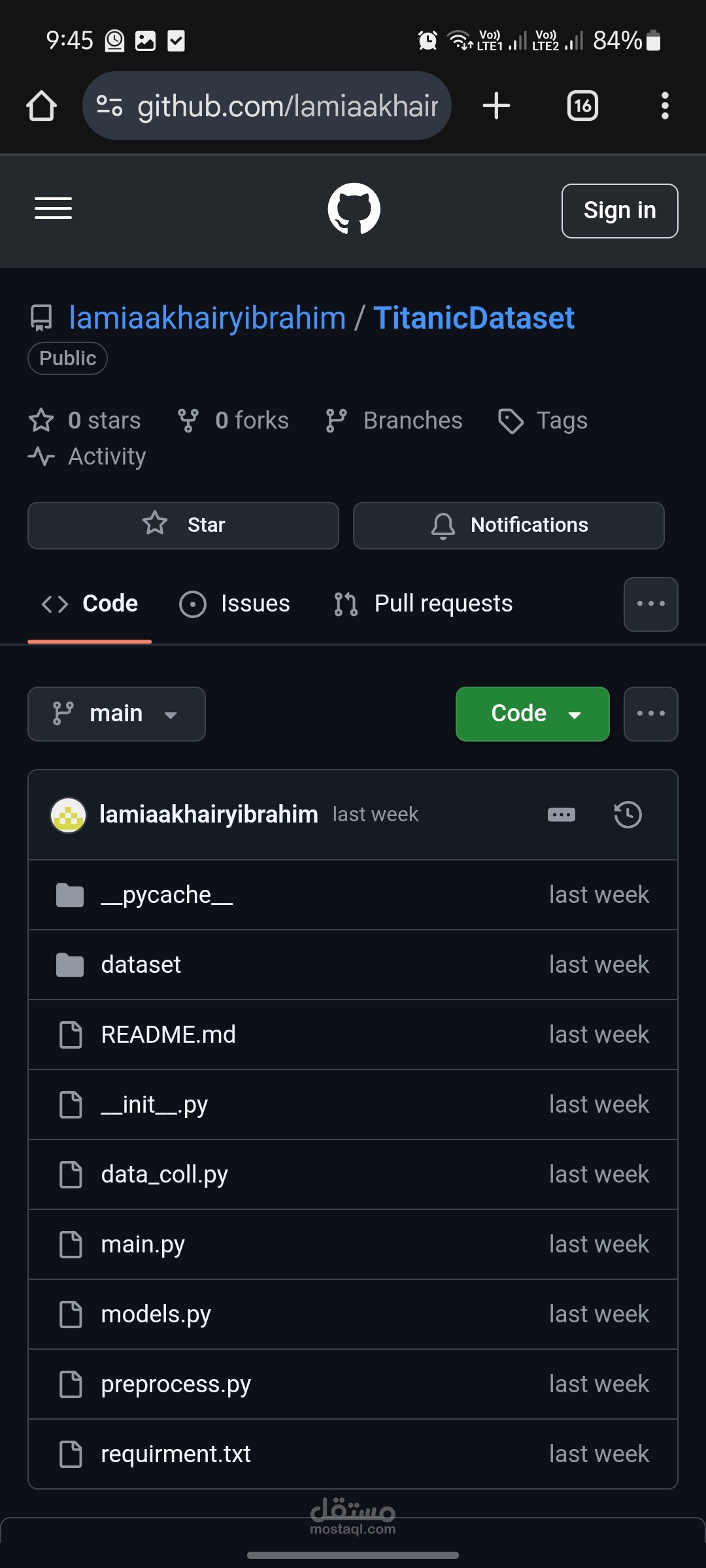The width and height of the screenshot is (706, 1568).
Task: Open the browser tab switcher
Action: coord(582,106)
